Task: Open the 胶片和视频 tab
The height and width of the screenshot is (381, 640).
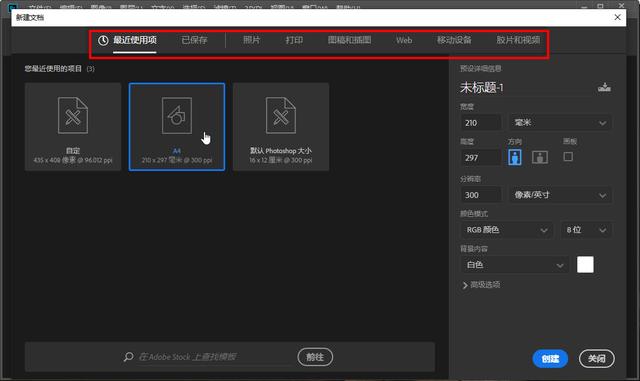Action: pyautogui.click(x=518, y=40)
